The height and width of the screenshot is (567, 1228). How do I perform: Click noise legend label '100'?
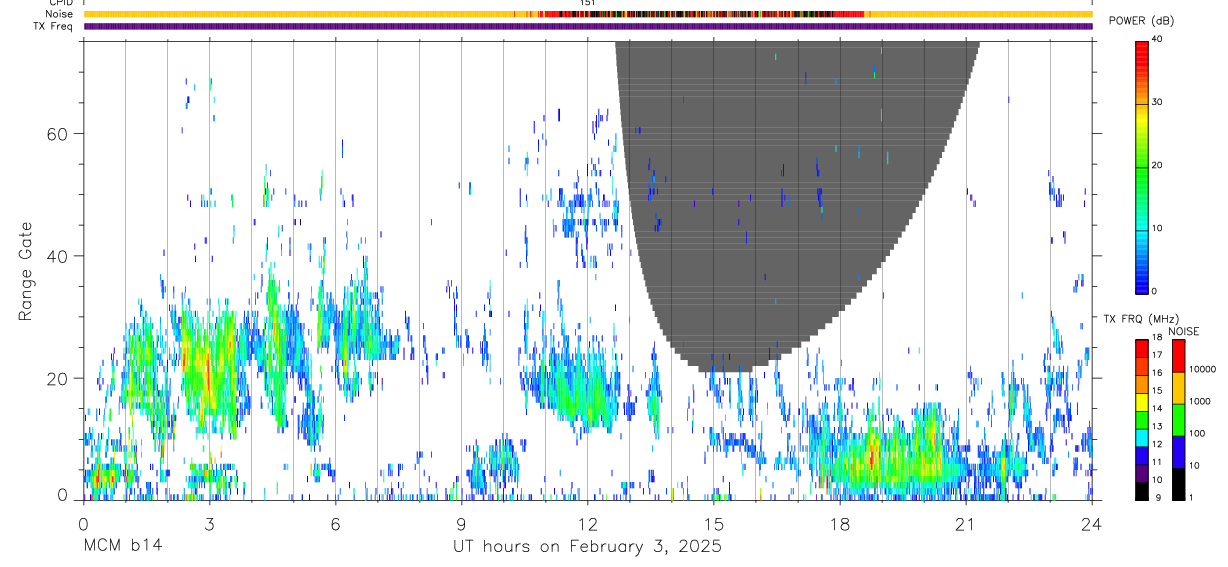pos(1198,433)
